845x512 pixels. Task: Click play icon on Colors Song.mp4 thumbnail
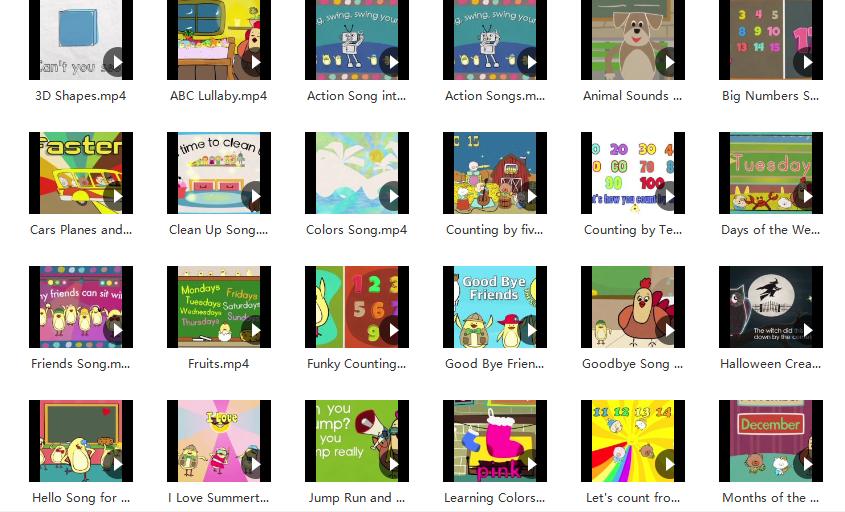point(392,196)
